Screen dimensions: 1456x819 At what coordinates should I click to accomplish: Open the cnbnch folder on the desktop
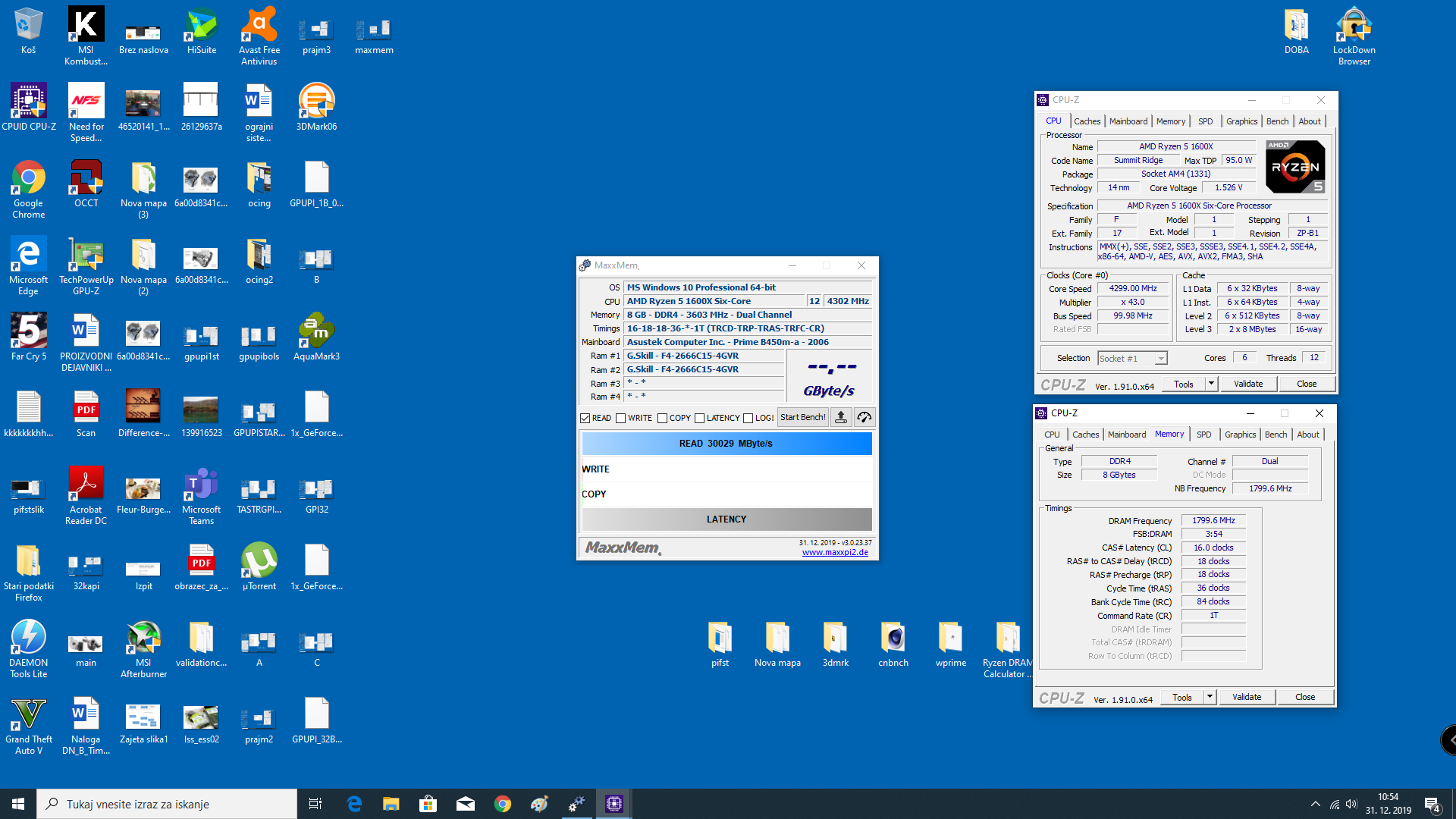893,643
